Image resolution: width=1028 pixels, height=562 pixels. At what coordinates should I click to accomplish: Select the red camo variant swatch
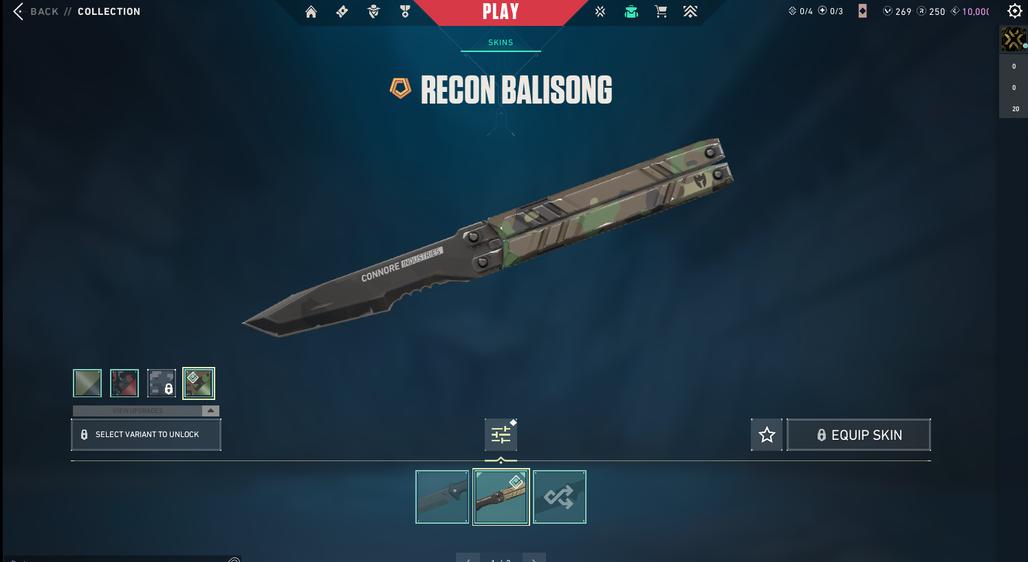click(x=125, y=383)
